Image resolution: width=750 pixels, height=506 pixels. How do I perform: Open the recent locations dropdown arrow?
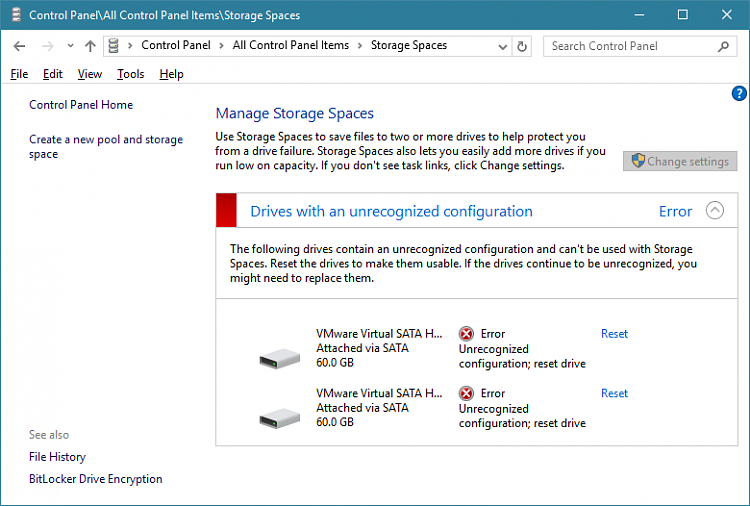pos(70,46)
